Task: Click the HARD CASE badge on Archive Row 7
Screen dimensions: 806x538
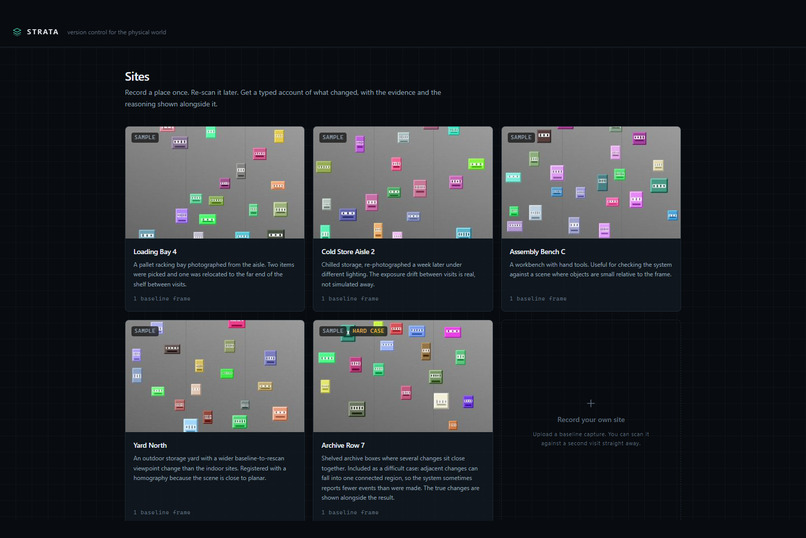Action: point(368,331)
